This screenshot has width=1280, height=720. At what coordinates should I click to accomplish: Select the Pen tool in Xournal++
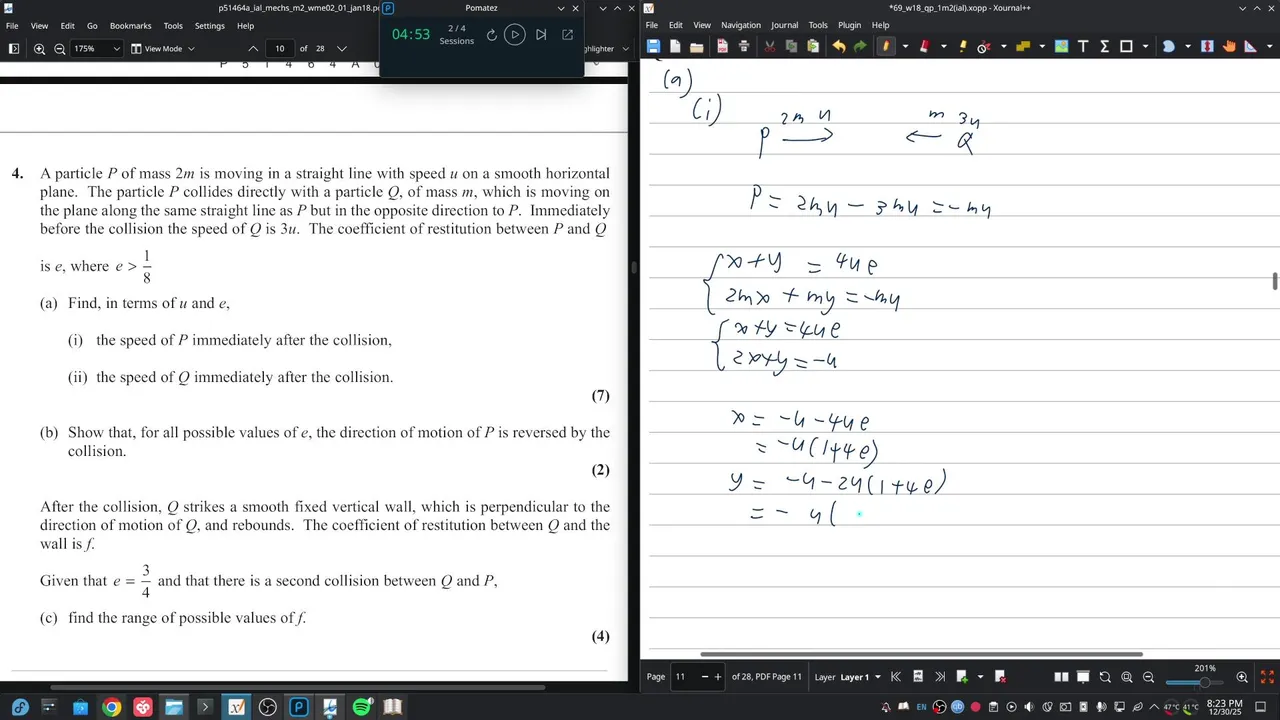(x=886, y=46)
